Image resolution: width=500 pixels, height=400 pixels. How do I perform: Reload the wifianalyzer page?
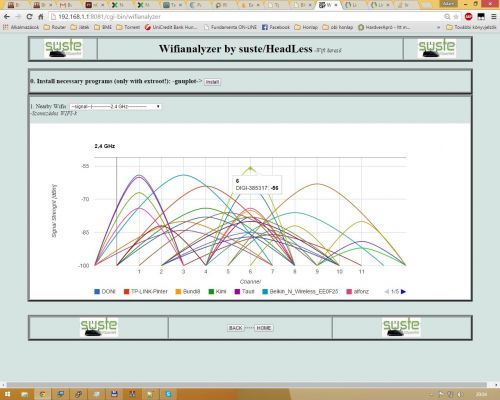click(29, 17)
